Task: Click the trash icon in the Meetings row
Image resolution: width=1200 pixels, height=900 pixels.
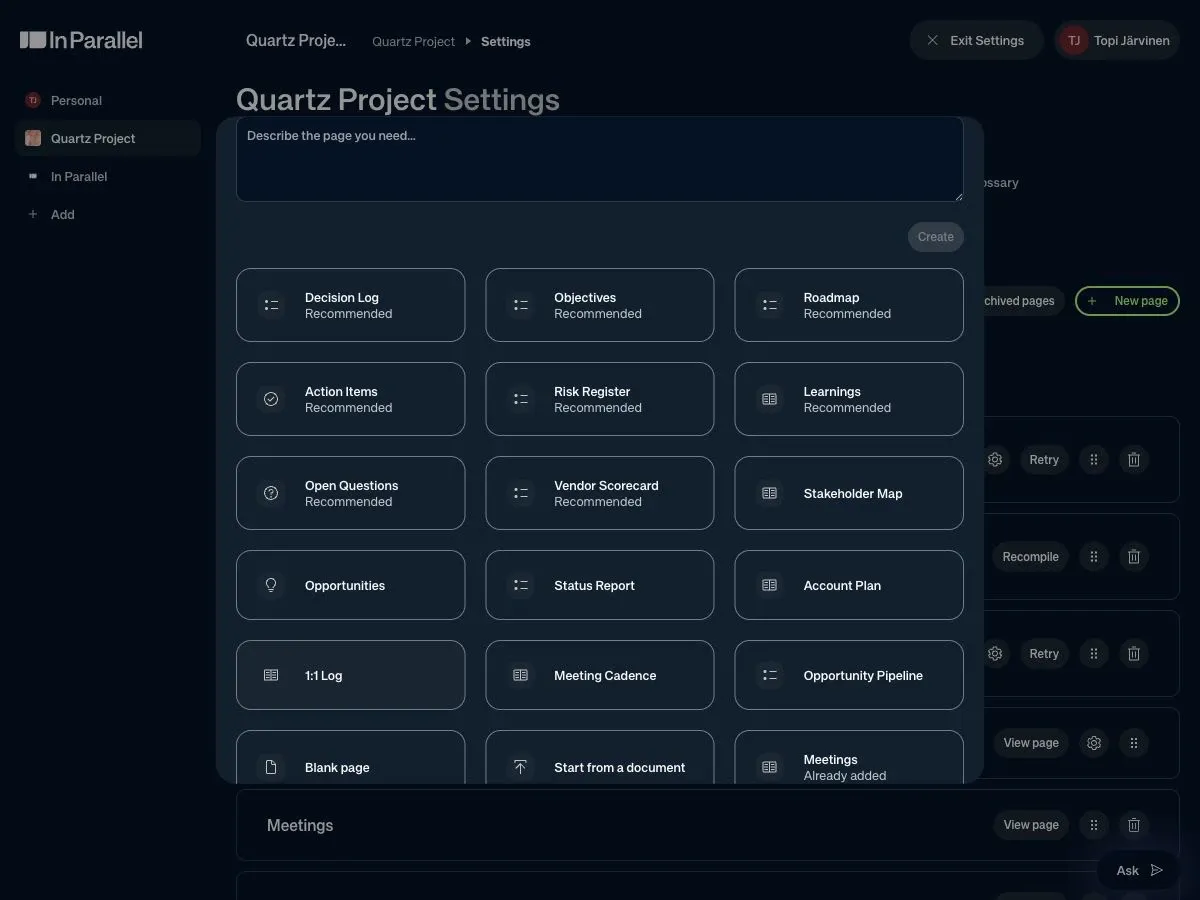Action: [x=1134, y=825]
